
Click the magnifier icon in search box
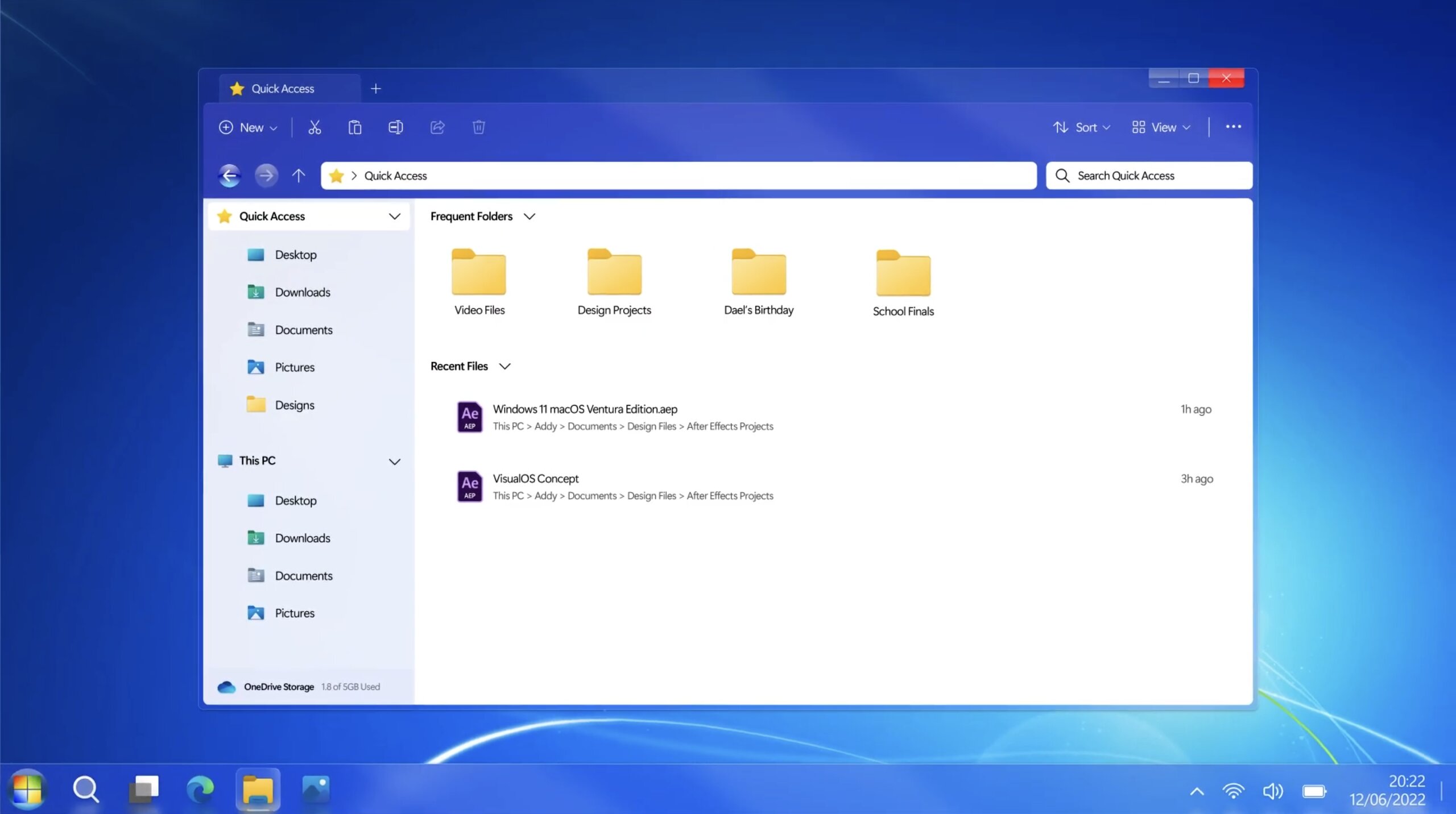point(1062,176)
